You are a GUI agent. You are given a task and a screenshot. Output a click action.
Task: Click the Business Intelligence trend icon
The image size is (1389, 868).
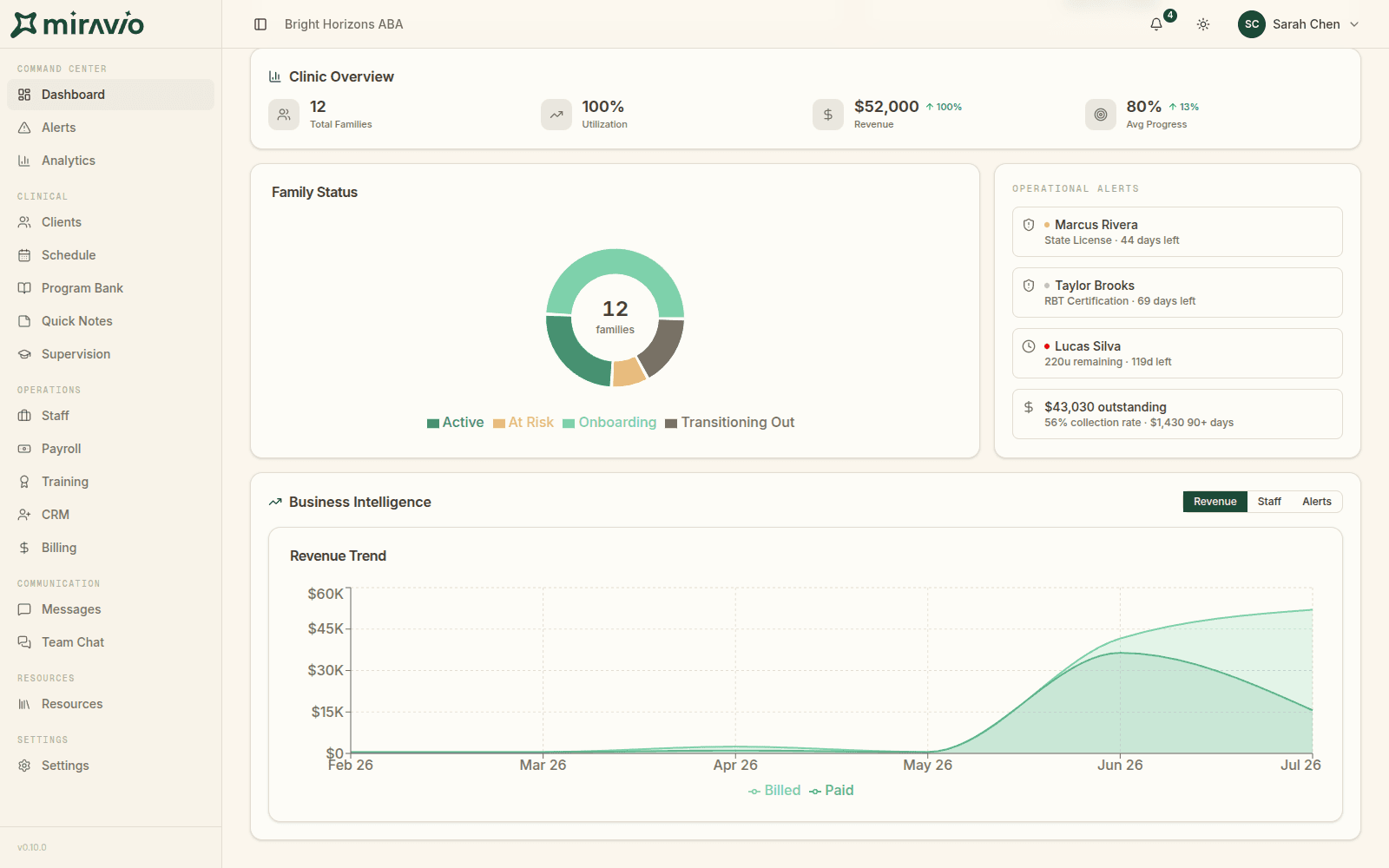pos(275,502)
